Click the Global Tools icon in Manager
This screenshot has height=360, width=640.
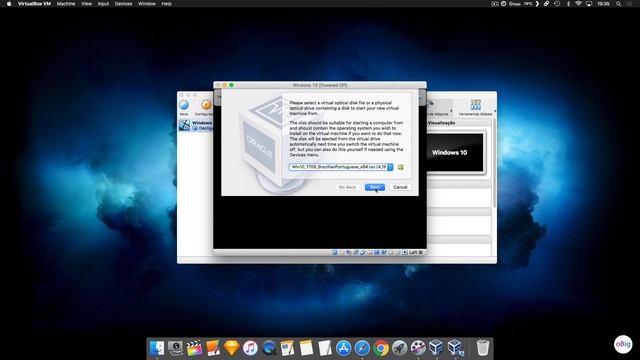[x=476, y=105]
